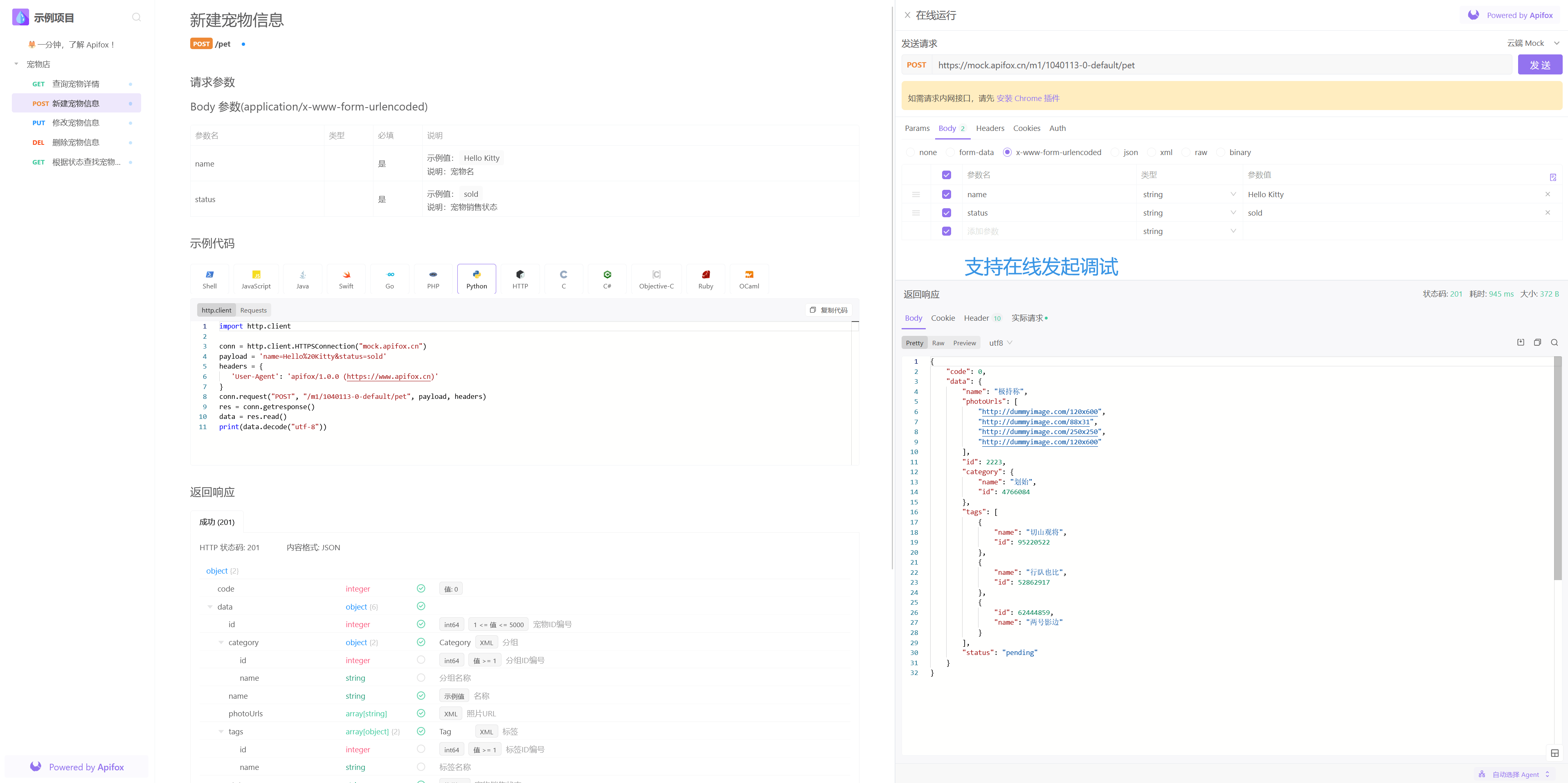Click the search response magnifier icon
The width and height of the screenshot is (1568, 783).
click(1554, 342)
